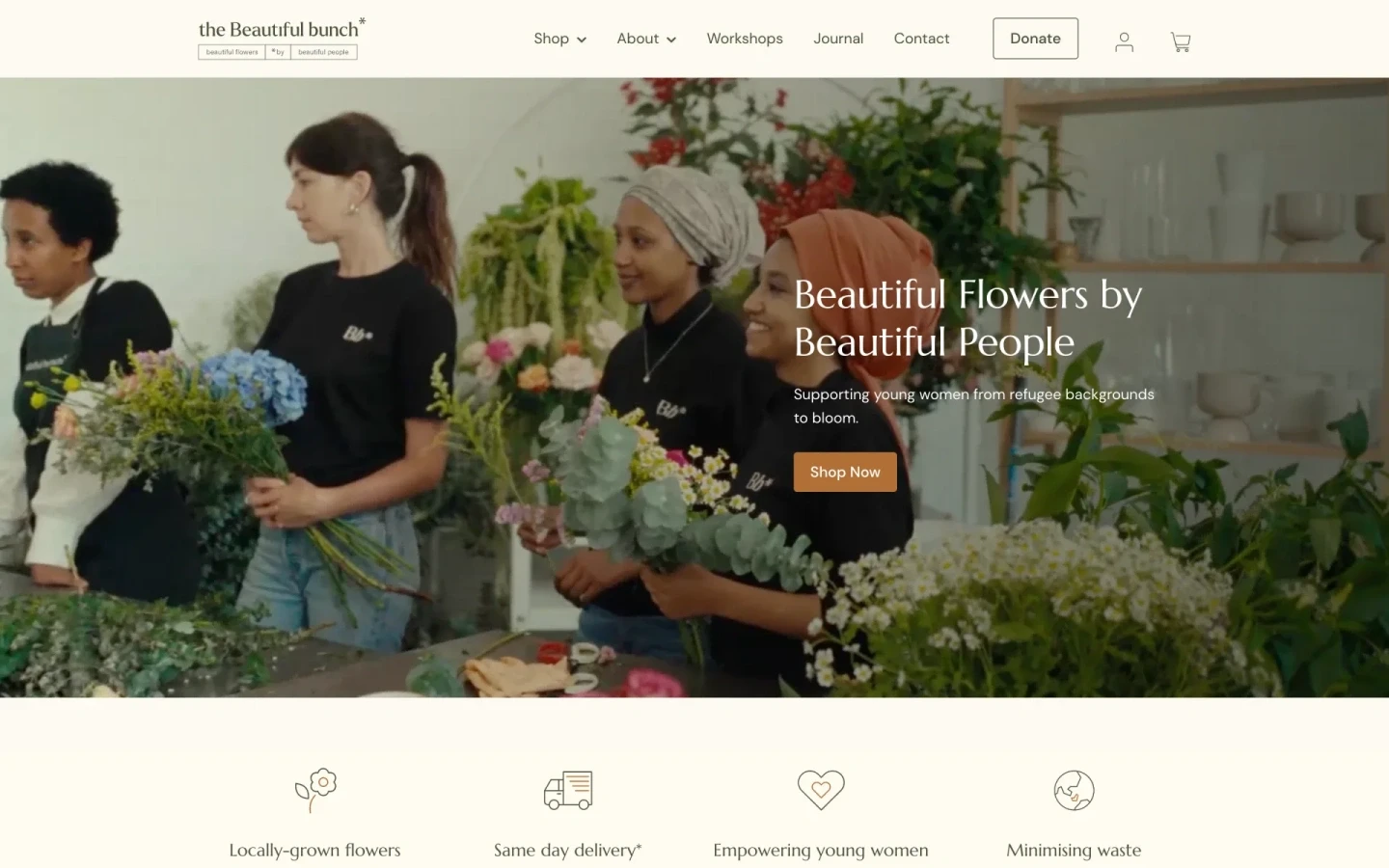
Task: Select the Locally-grown flowers text
Action: [314, 850]
